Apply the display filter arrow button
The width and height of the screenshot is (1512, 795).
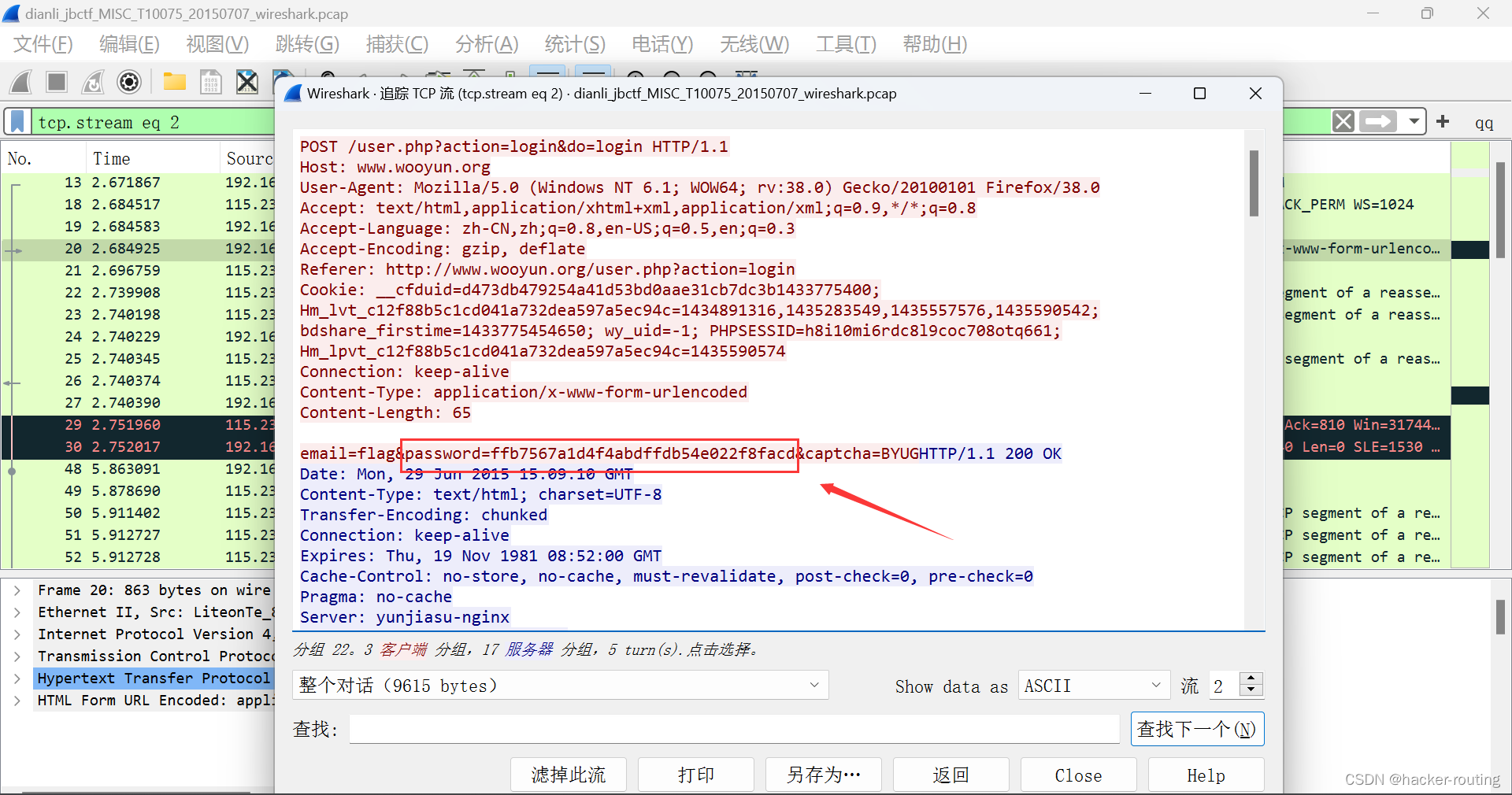1378,121
